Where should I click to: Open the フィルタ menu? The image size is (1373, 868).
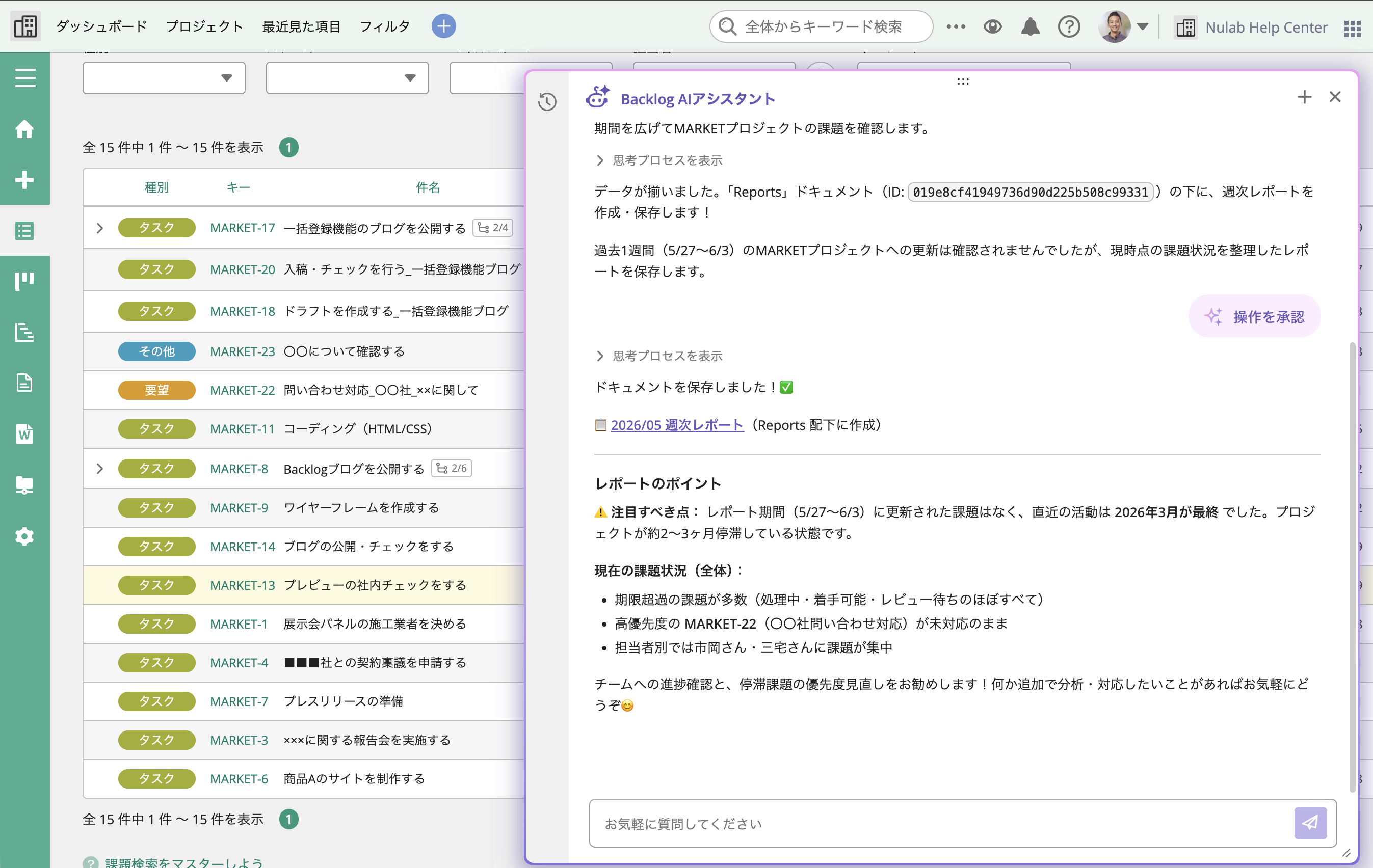click(385, 26)
